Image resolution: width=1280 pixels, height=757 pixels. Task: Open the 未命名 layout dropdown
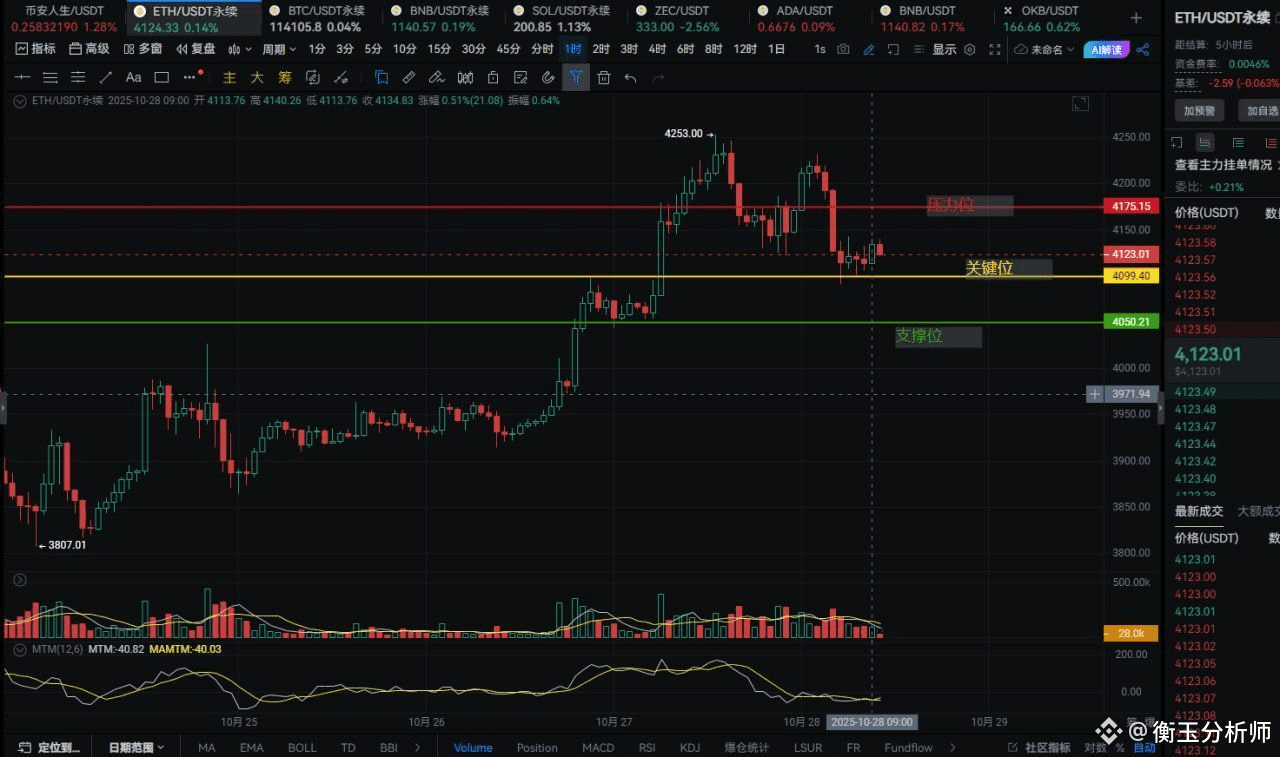point(1044,49)
